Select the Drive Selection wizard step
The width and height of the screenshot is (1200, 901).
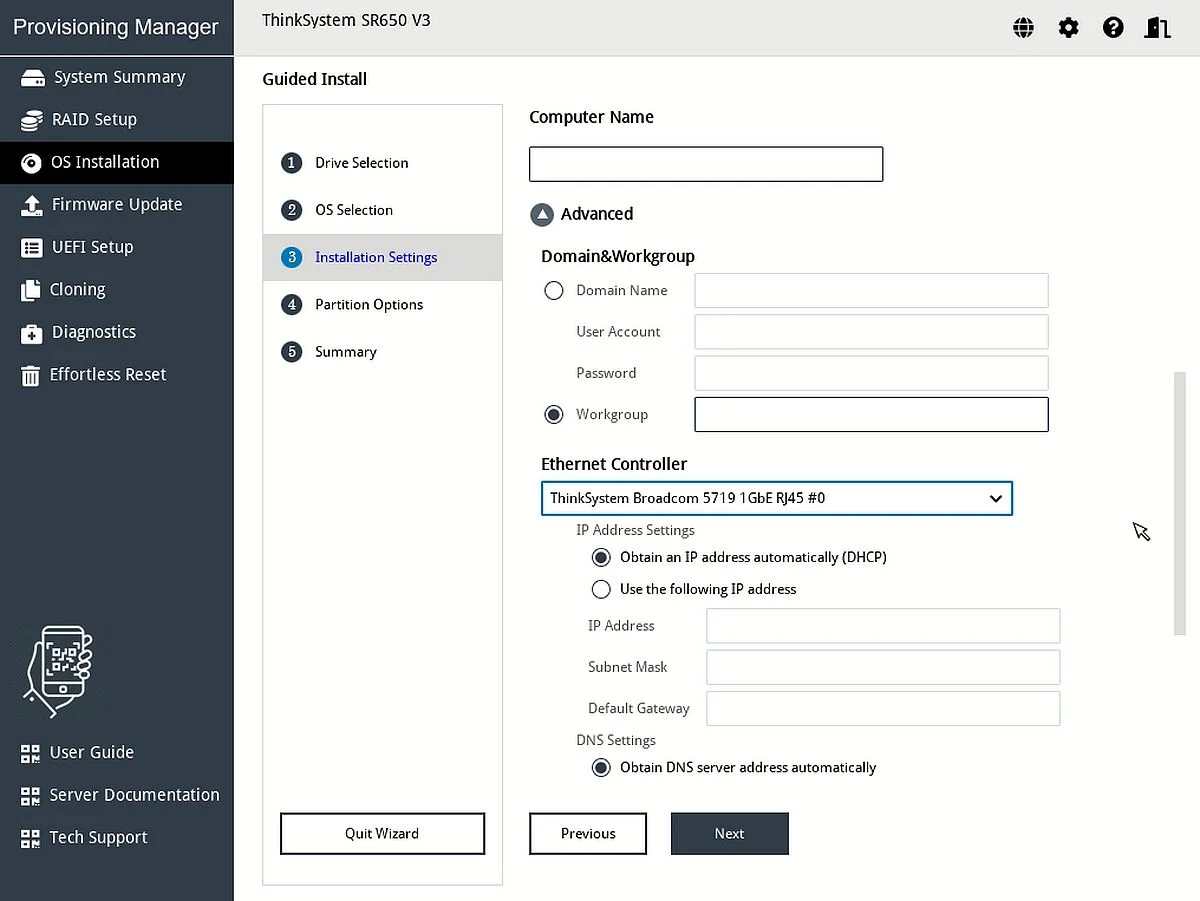(382, 163)
